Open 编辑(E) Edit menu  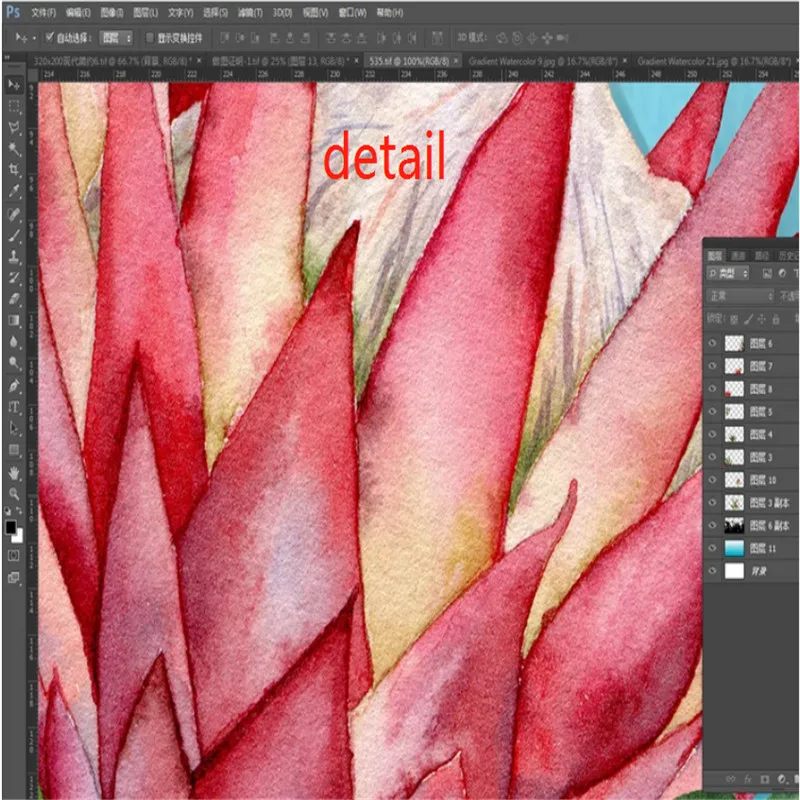coord(78,13)
